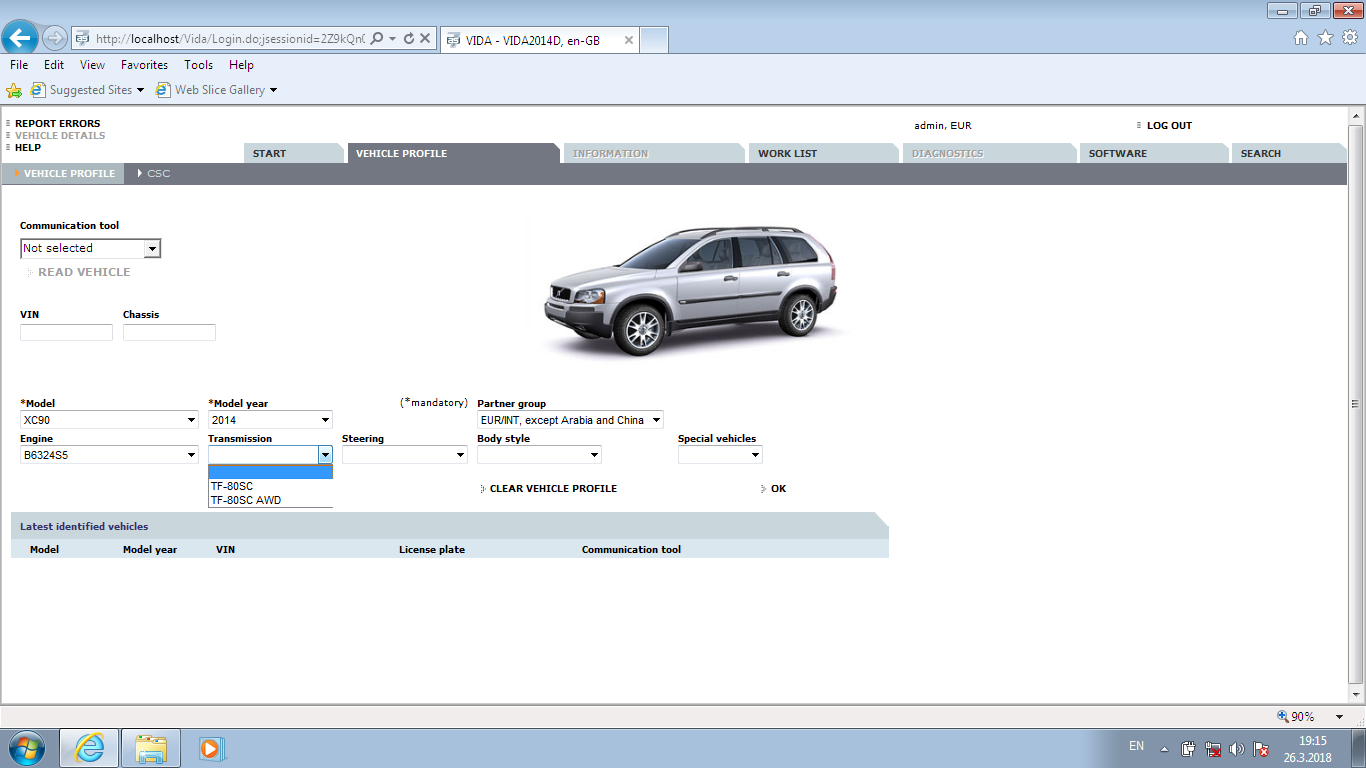Click the EN language indicator

[x=1136, y=746]
